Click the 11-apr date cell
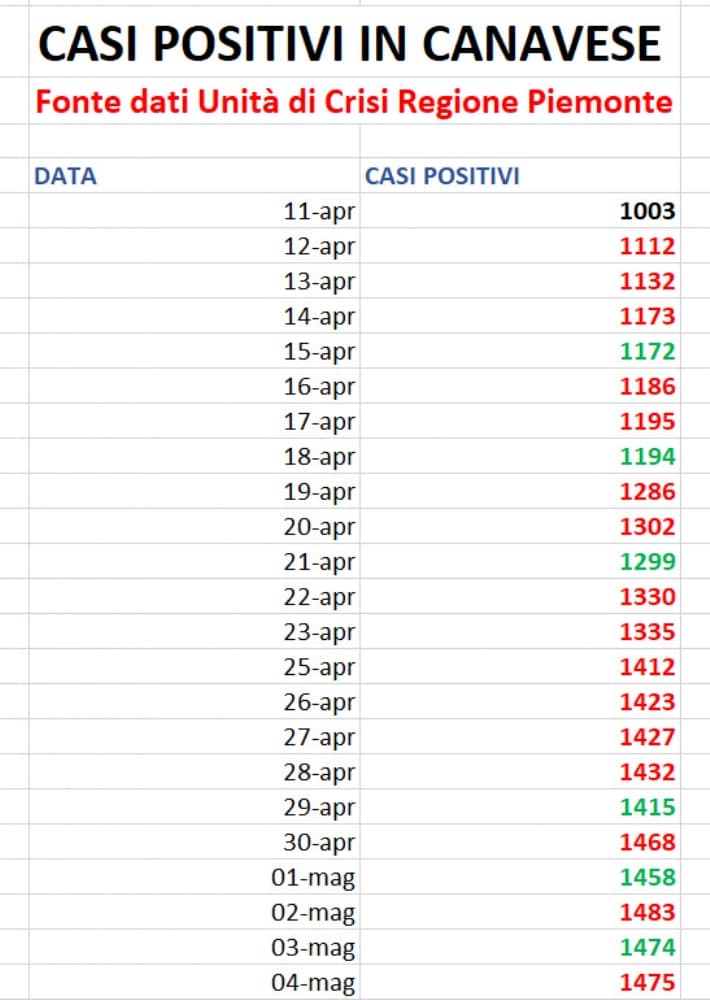This screenshot has width=710, height=1000. (319, 211)
